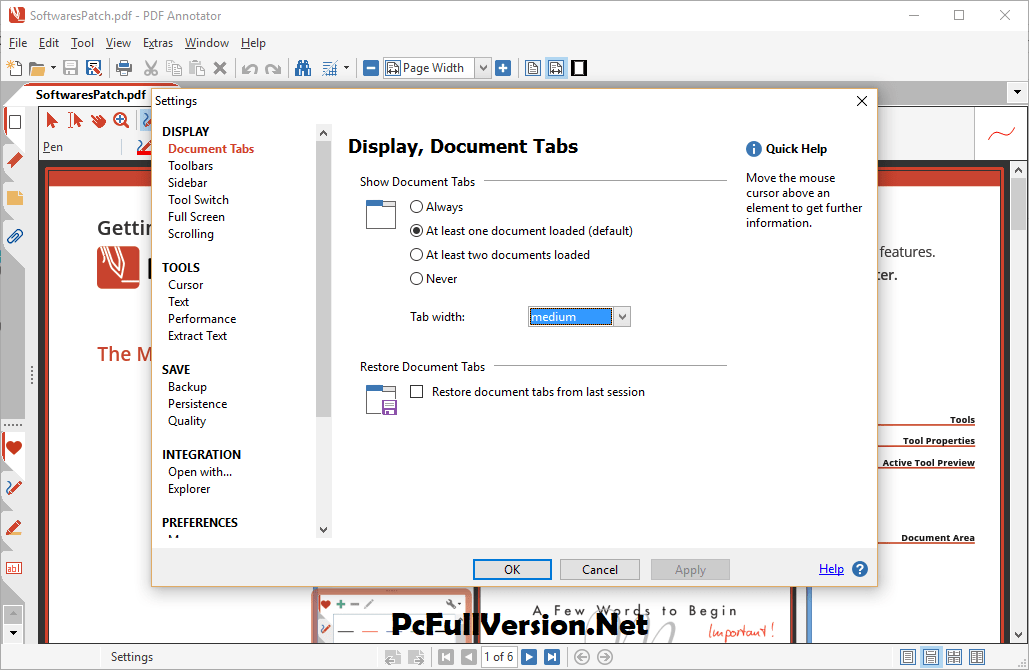Screen dimensions: 1029x670
Task: Open the Tab width medium dropdown
Action: coord(622,317)
